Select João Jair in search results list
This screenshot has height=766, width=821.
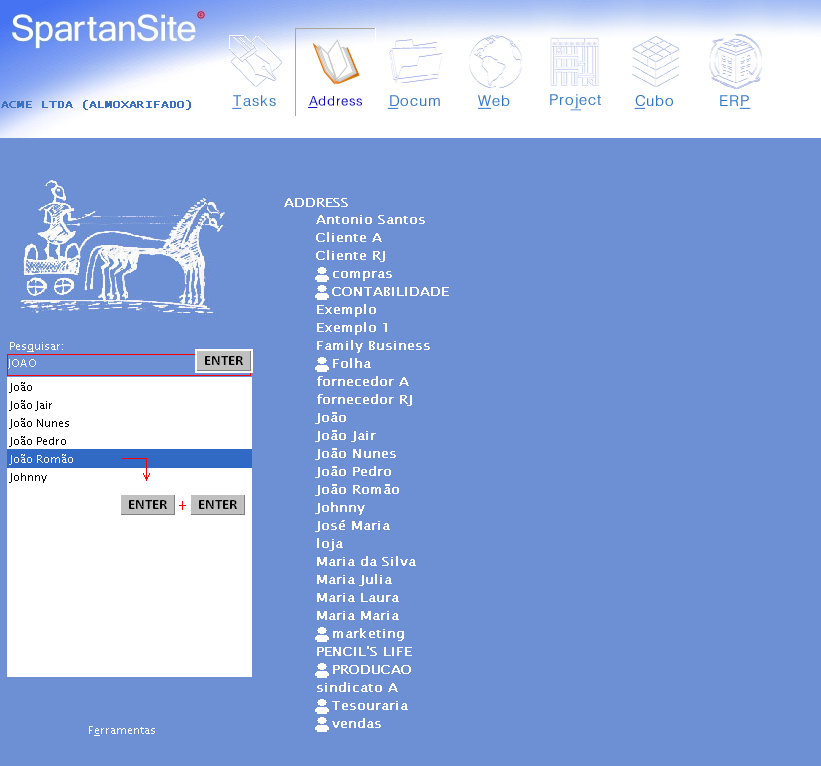pos(129,405)
